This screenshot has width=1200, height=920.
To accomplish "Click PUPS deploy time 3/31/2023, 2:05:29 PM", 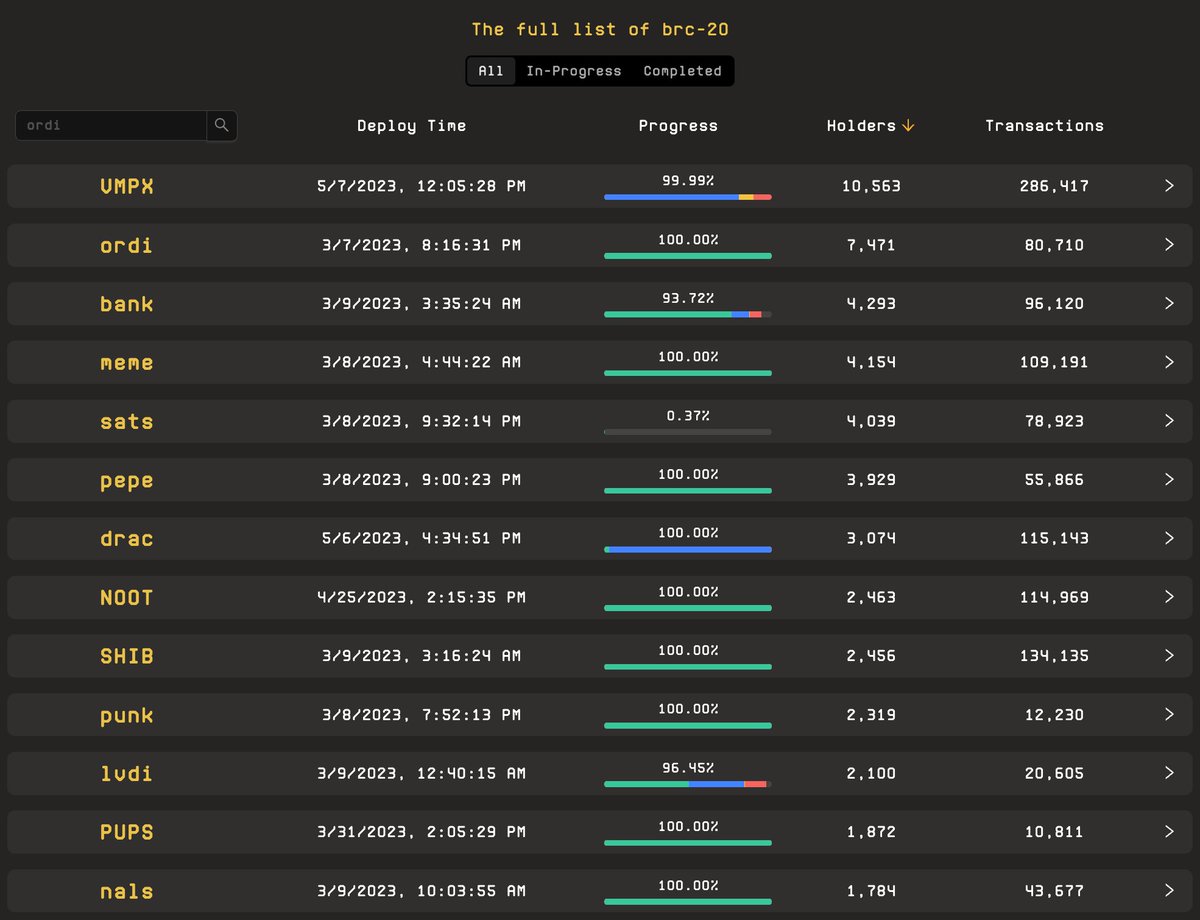I will pyautogui.click(x=421, y=832).
